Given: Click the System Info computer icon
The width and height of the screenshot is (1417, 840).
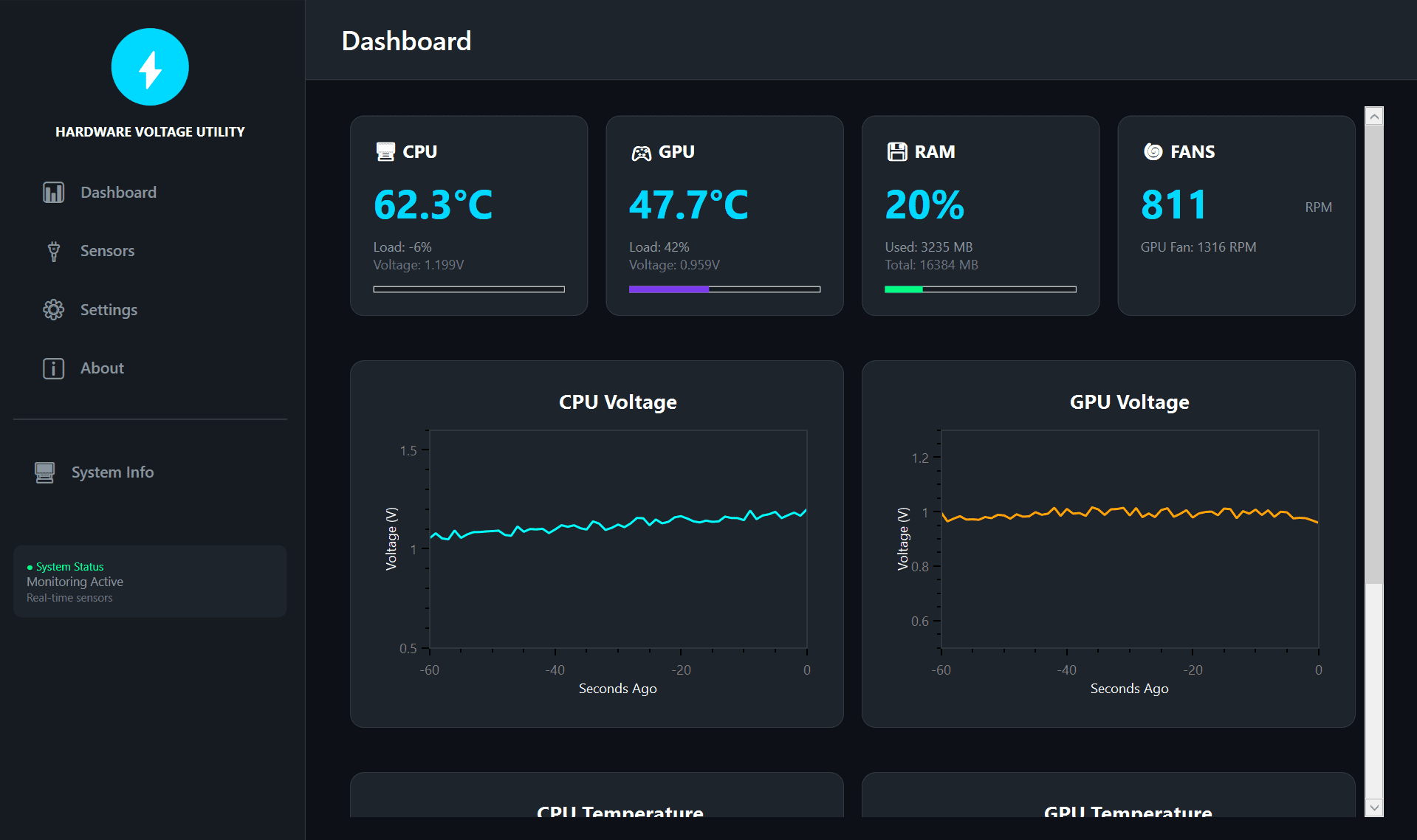Looking at the screenshot, I should [x=44, y=472].
